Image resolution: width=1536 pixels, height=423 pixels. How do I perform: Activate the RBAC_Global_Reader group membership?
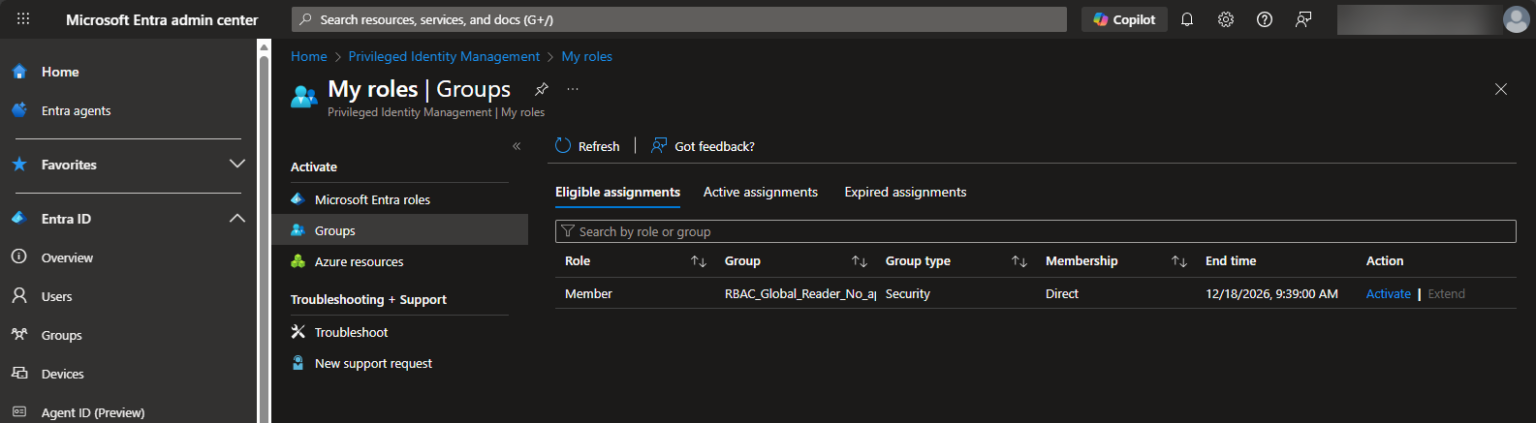1388,294
